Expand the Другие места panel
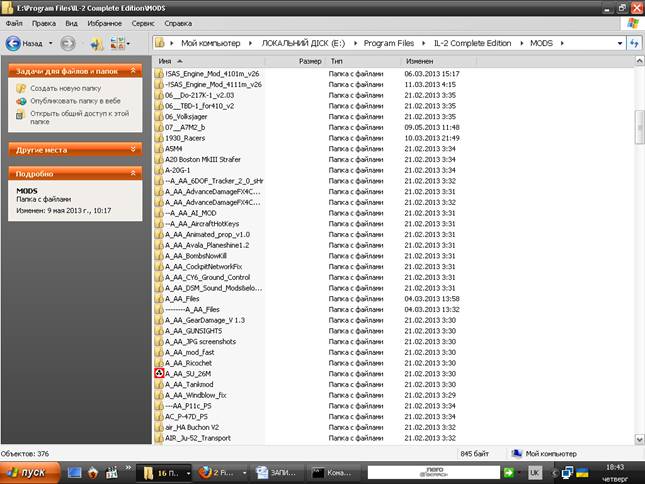Screen dimensions: 645x484 [x=133, y=150]
